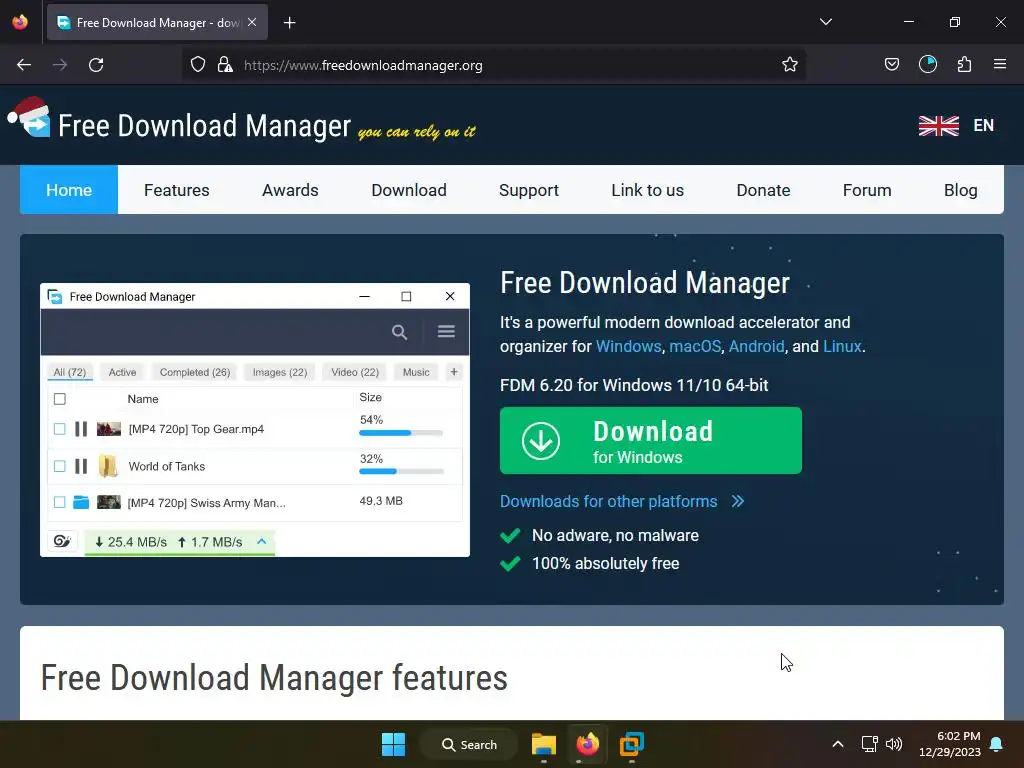Tick the Swiss Army Man checkbox
The height and width of the screenshot is (768, 1024).
pyautogui.click(x=59, y=502)
